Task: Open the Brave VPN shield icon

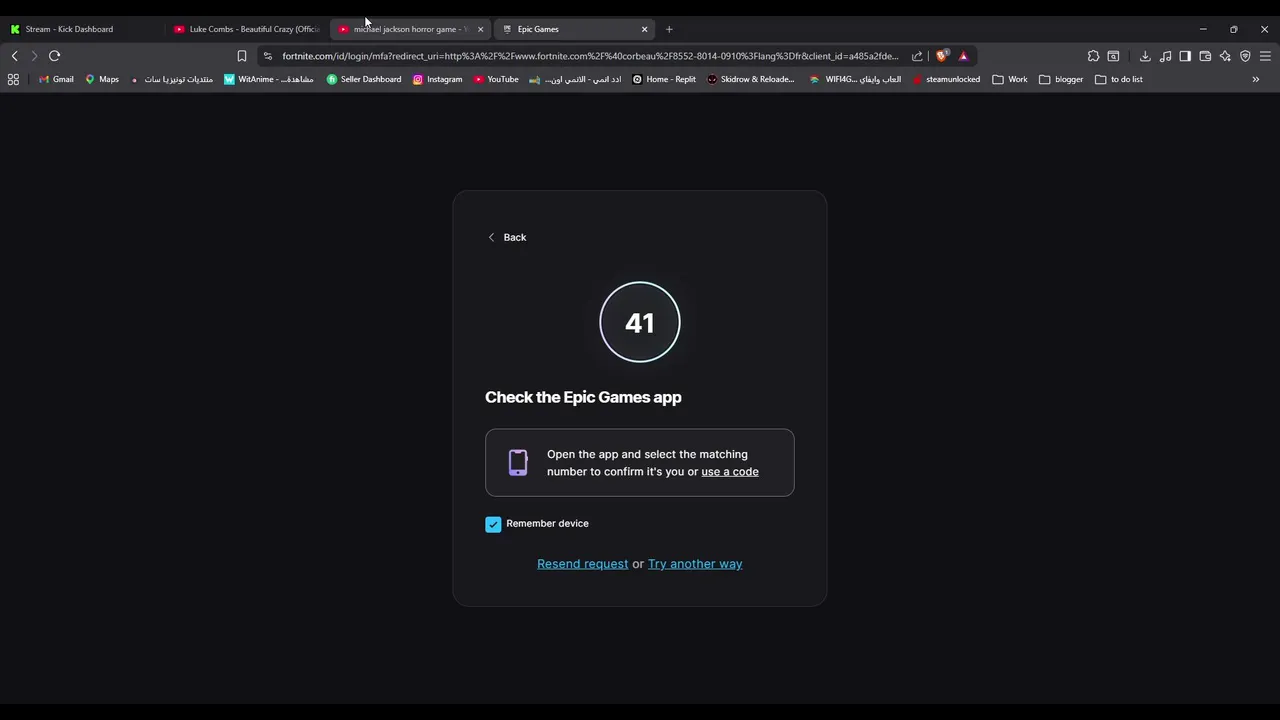Action: pos(1245,56)
